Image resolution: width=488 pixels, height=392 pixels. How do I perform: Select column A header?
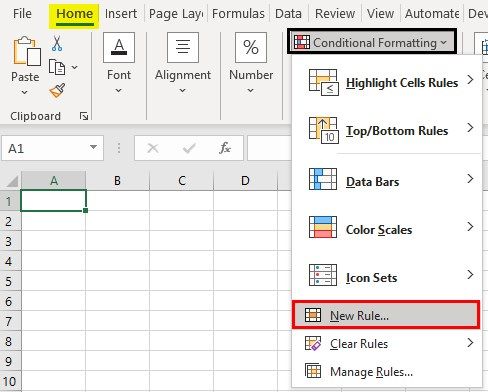54,181
